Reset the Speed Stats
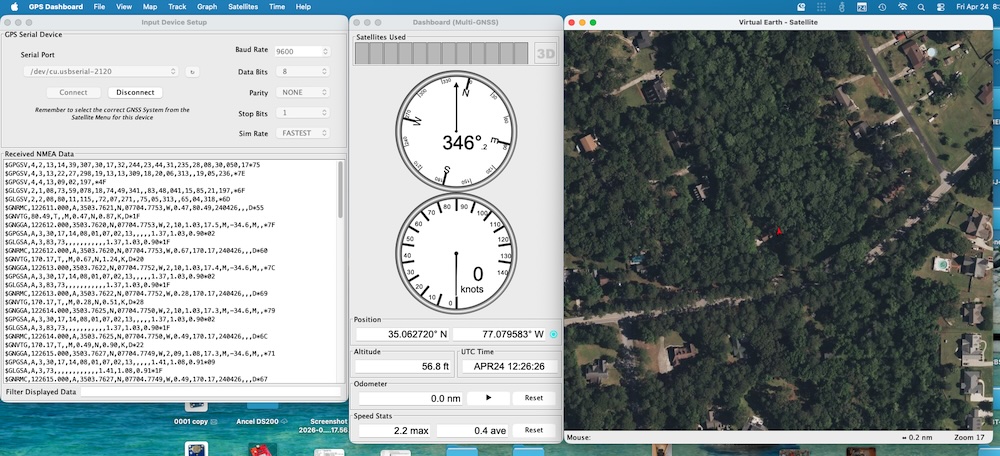 (x=534, y=430)
